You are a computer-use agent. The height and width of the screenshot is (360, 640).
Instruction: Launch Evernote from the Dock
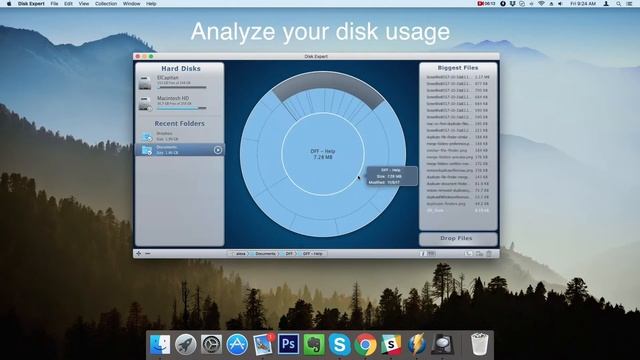(x=314, y=344)
